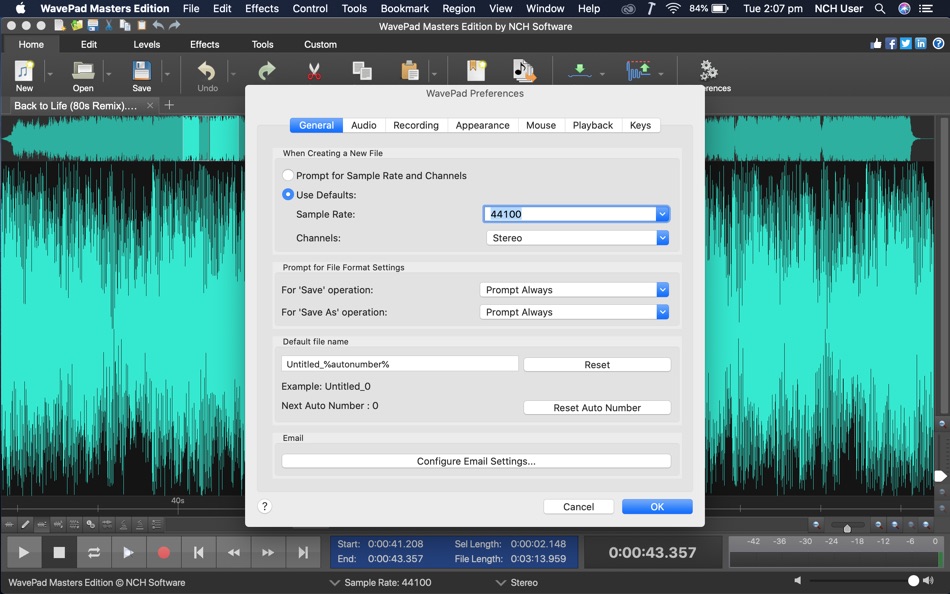Viewport: 950px width, 594px height.
Task: Click the Reset default file name button
Action: tap(597, 364)
